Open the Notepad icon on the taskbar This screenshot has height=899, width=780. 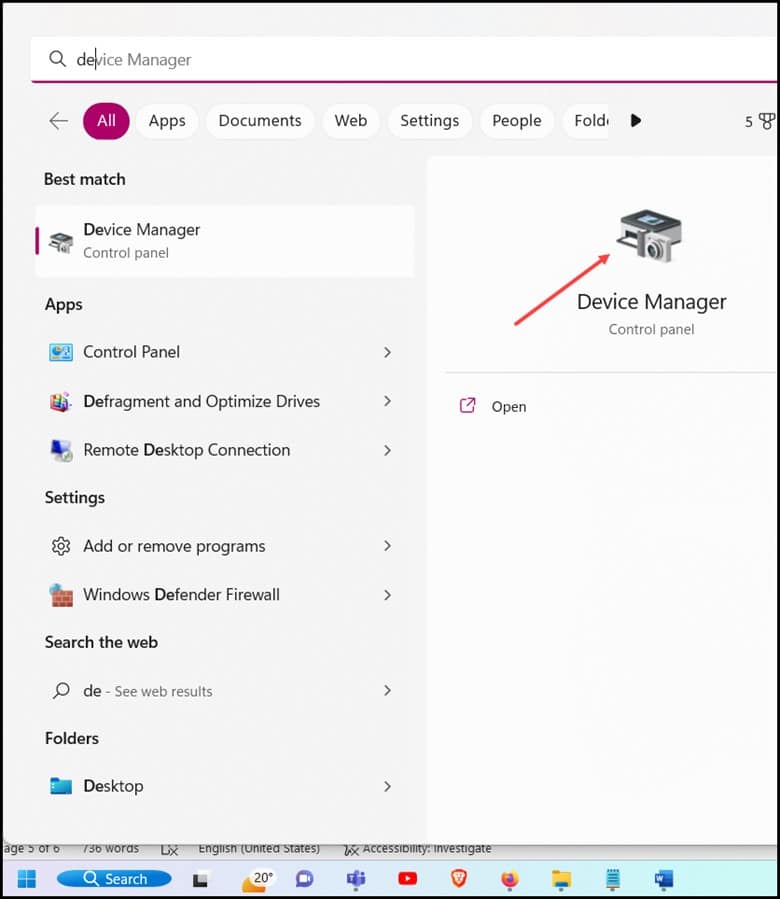point(613,880)
